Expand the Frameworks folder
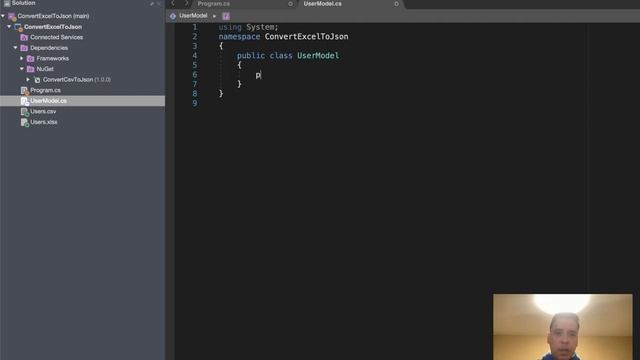The width and height of the screenshot is (640, 360). pos(22,59)
